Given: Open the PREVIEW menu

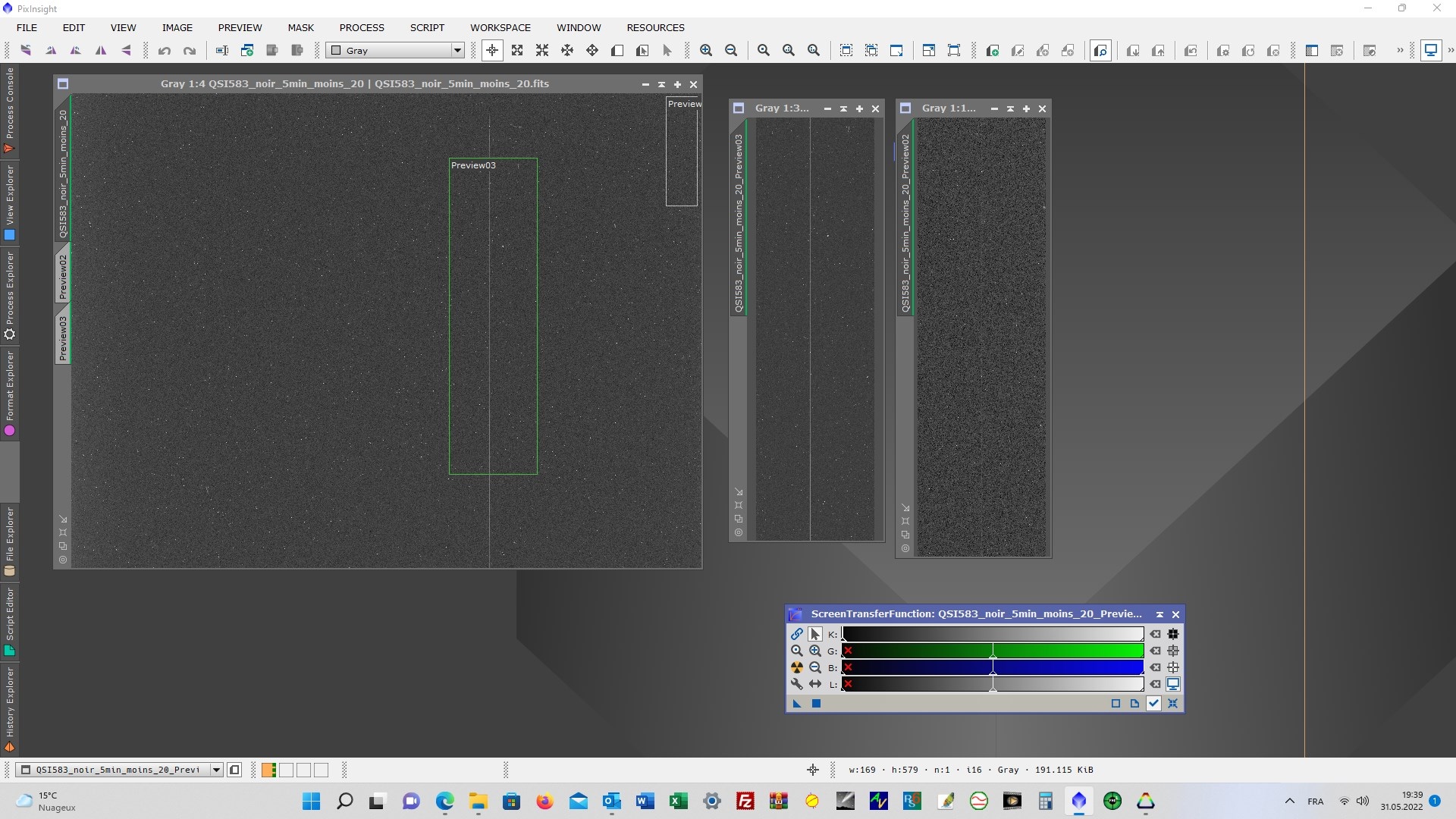Looking at the screenshot, I should pyautogui.click(x=240, y=27).
